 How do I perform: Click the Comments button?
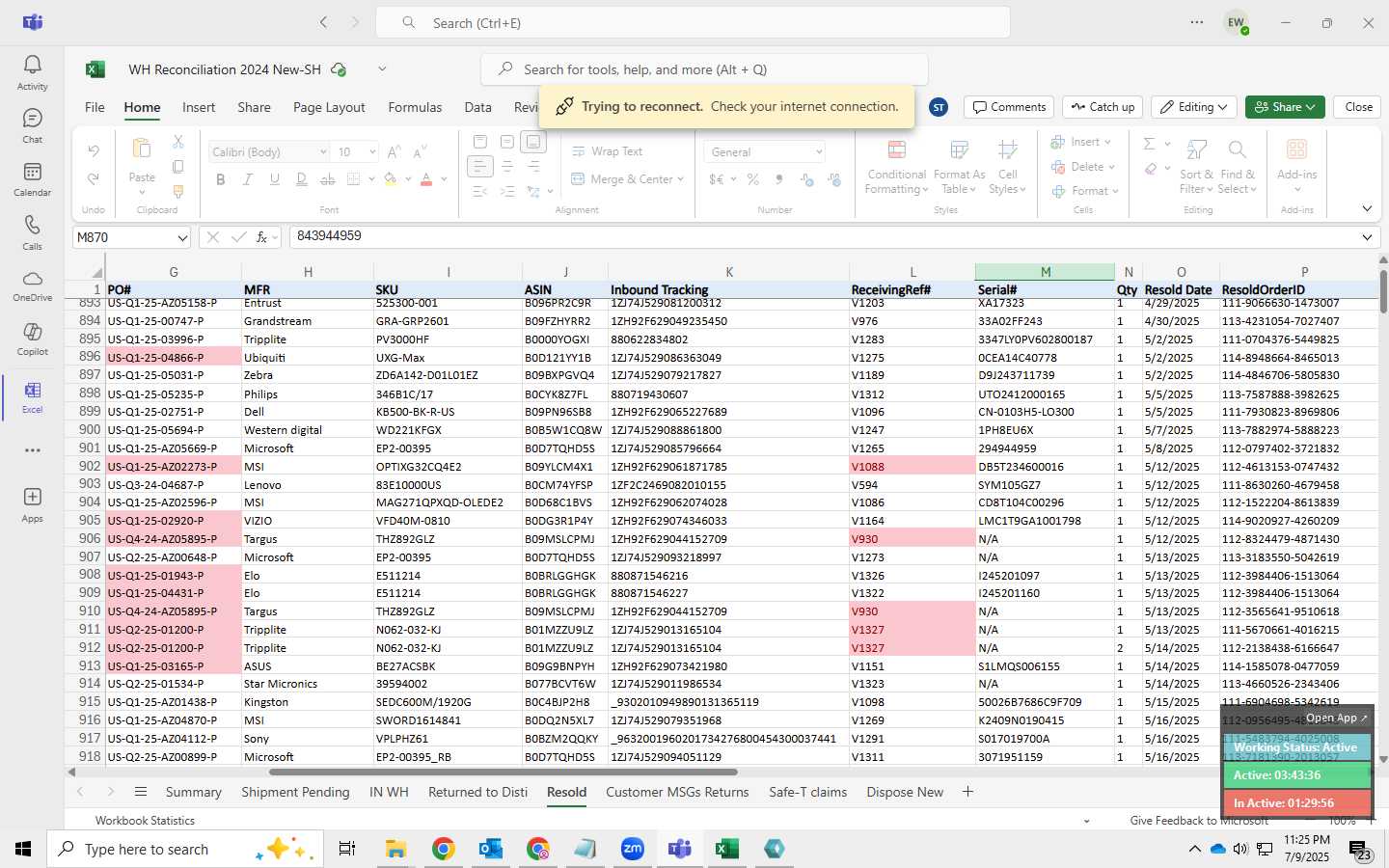point(1009,107)
